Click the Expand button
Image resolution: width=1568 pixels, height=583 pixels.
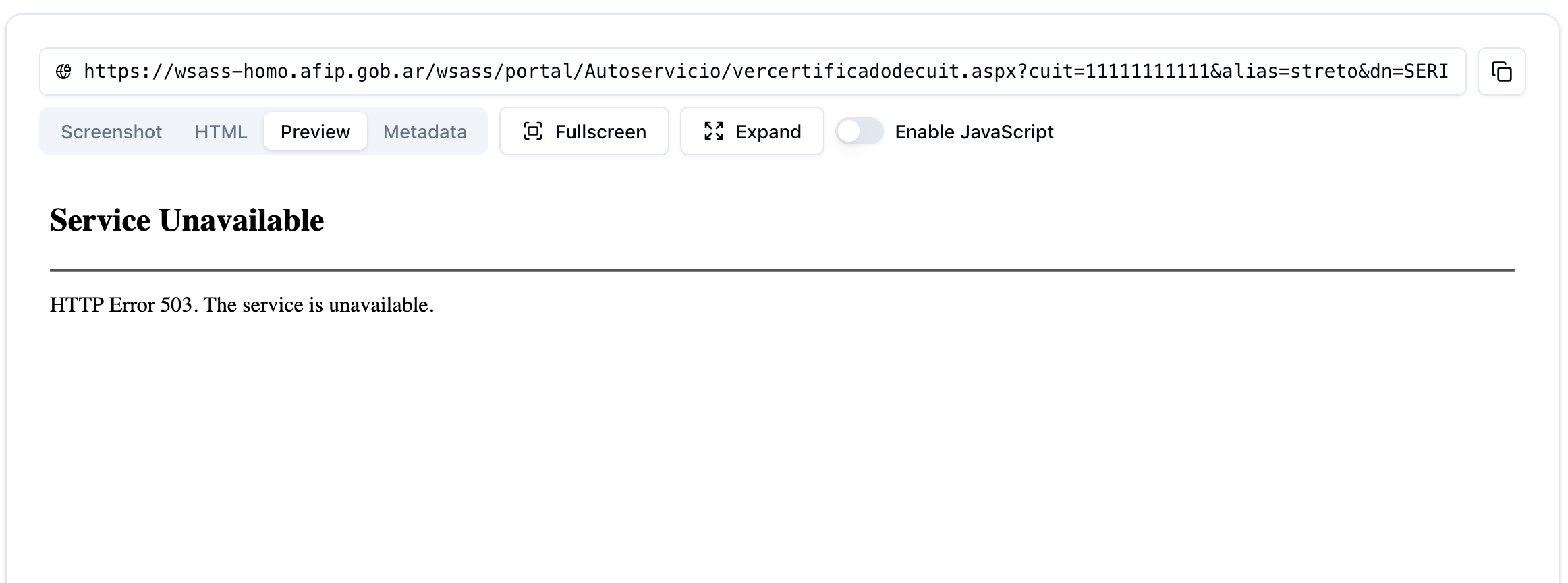(752, 131)
